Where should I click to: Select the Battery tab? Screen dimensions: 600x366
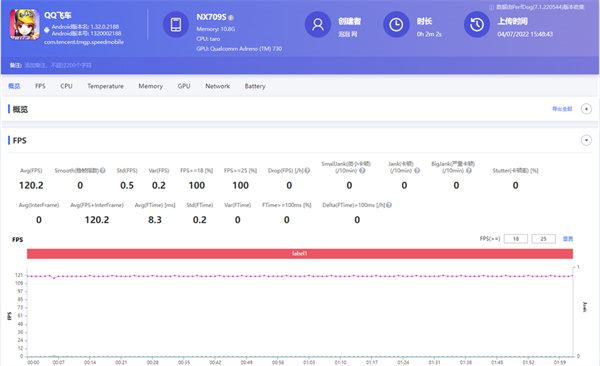point(255,86)
